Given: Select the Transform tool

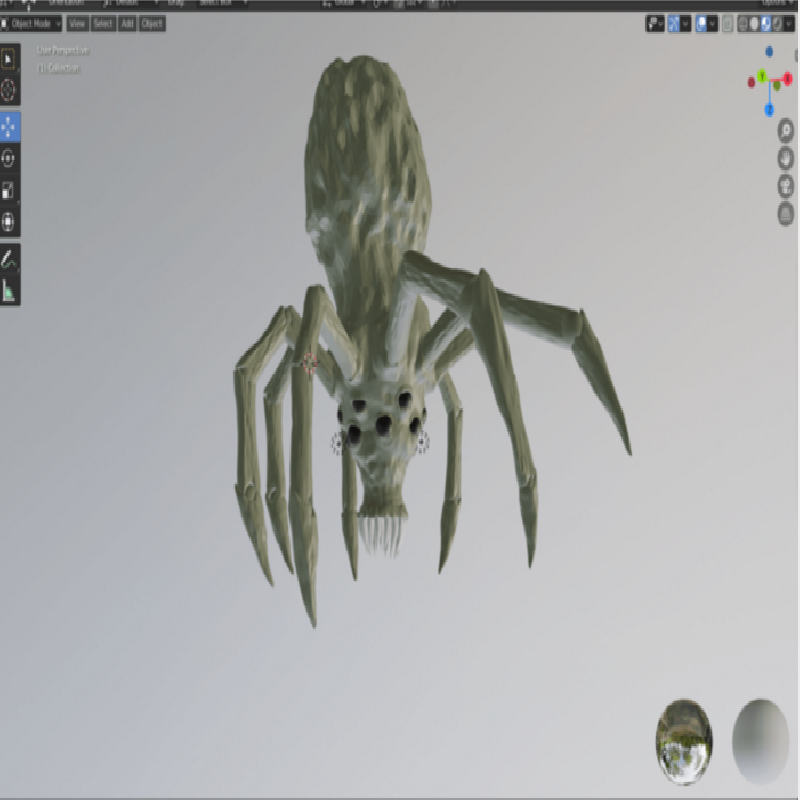Looking at the screenshot, I should [x=9, y=222].
